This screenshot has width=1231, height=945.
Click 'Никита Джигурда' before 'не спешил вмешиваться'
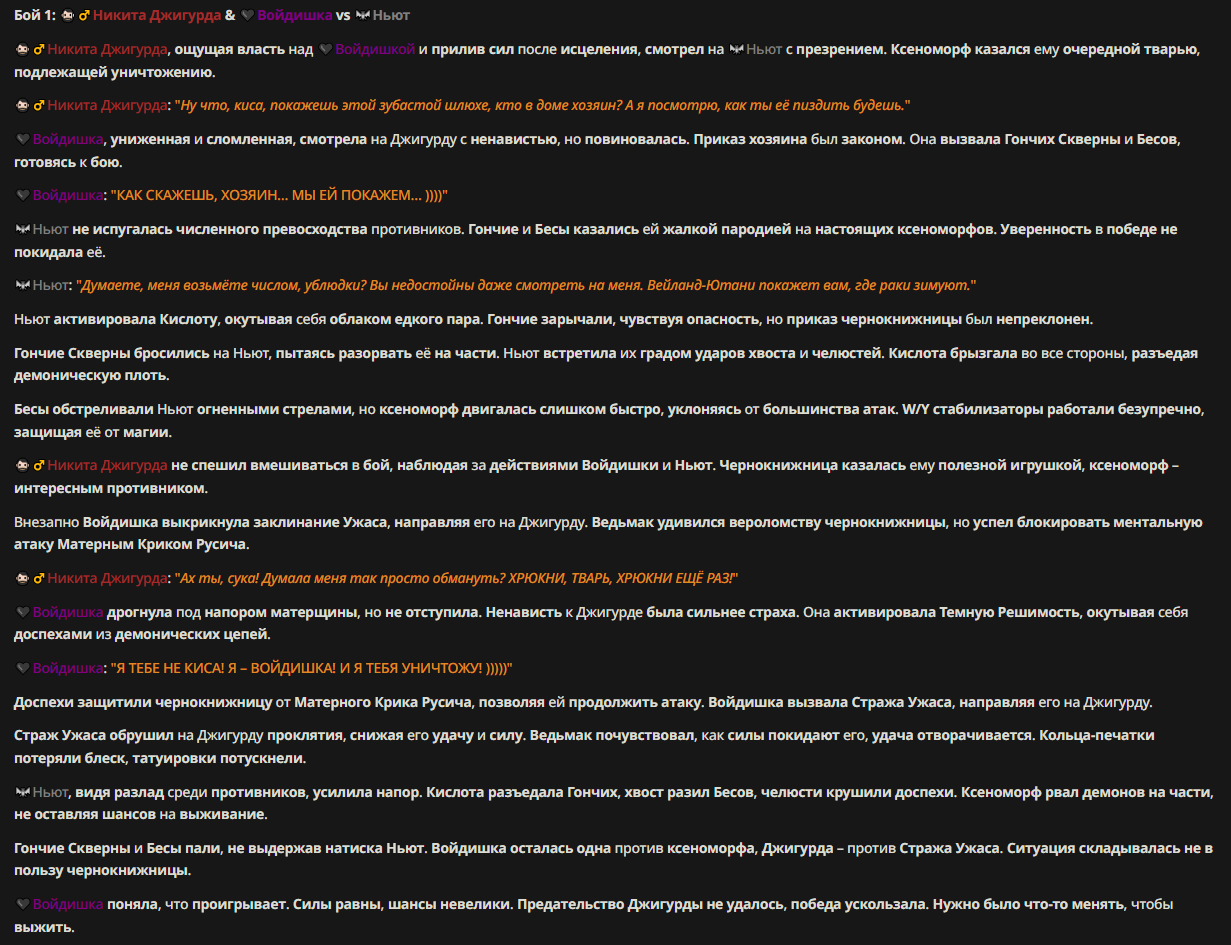tap(107, 465)
